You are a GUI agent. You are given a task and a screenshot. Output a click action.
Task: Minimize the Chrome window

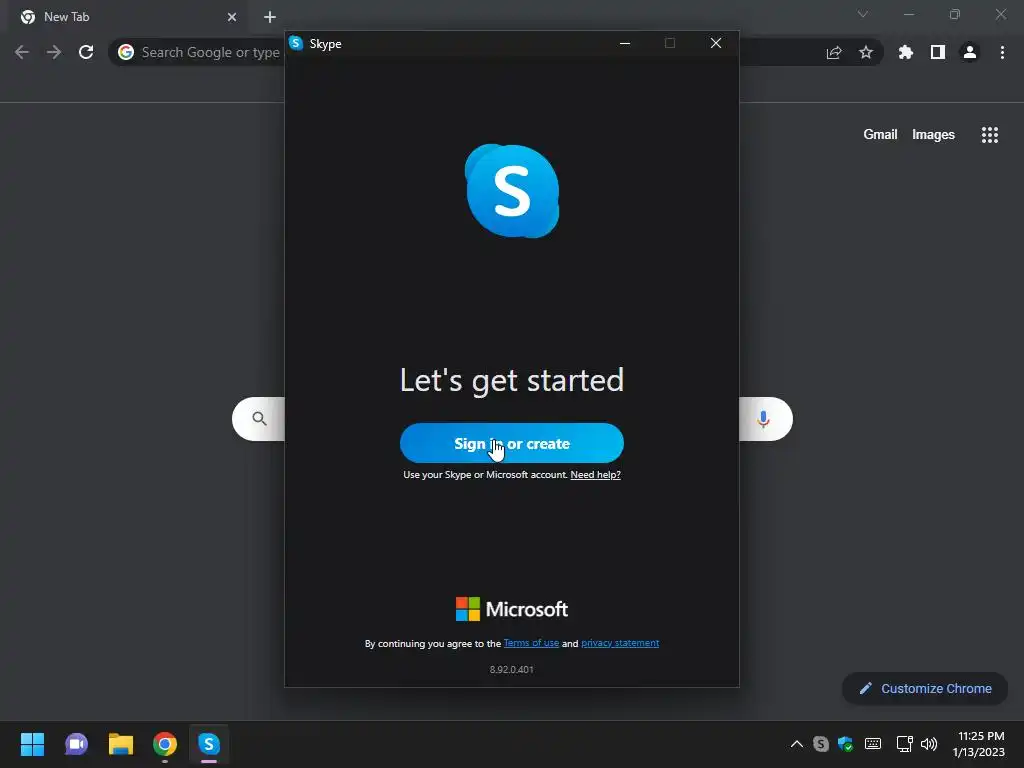[908, 14]
